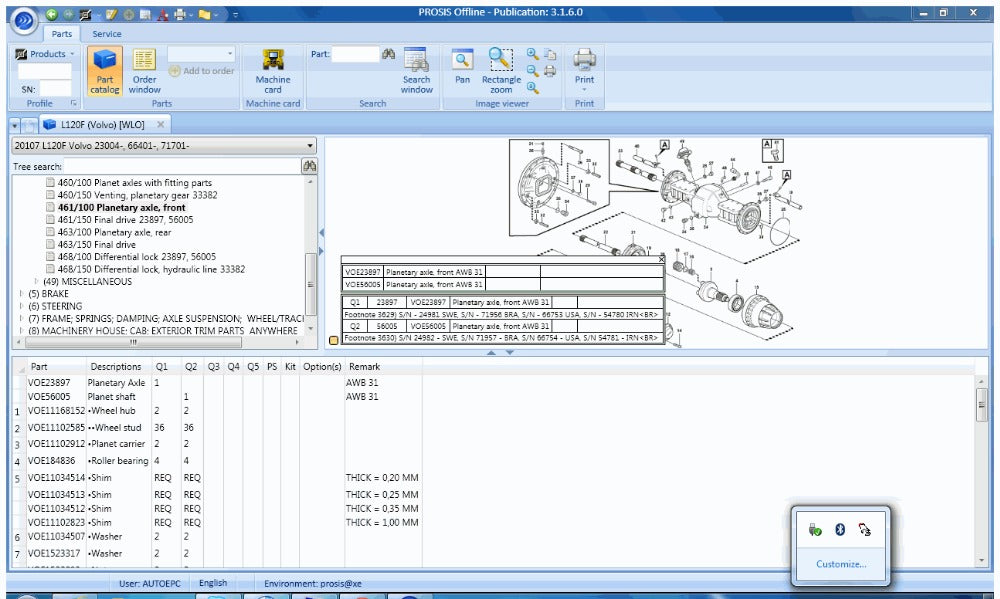Click binoculars icon beside Tree search
The height and width of the screenshot is (599, 1000).
309,166
